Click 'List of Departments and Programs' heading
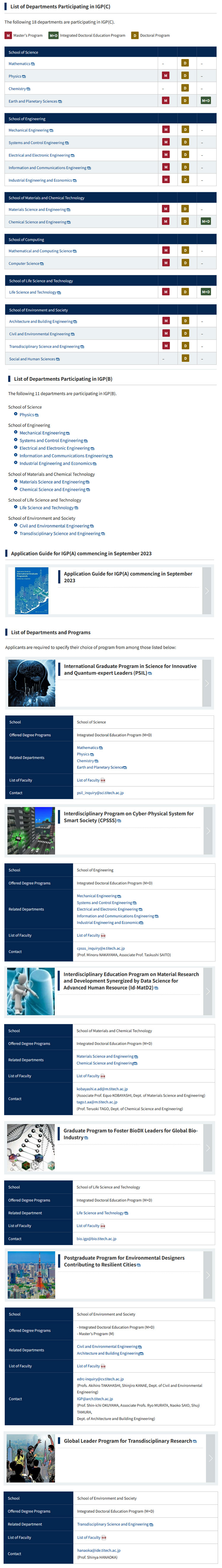222x1568 pixels. [51, 632]
